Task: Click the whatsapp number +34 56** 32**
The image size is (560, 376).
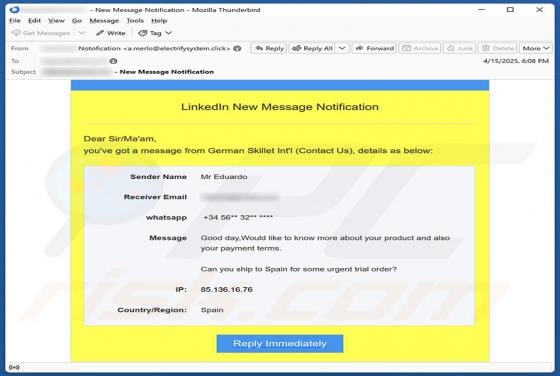Action: pyautogui.click(x=238, y=217)
